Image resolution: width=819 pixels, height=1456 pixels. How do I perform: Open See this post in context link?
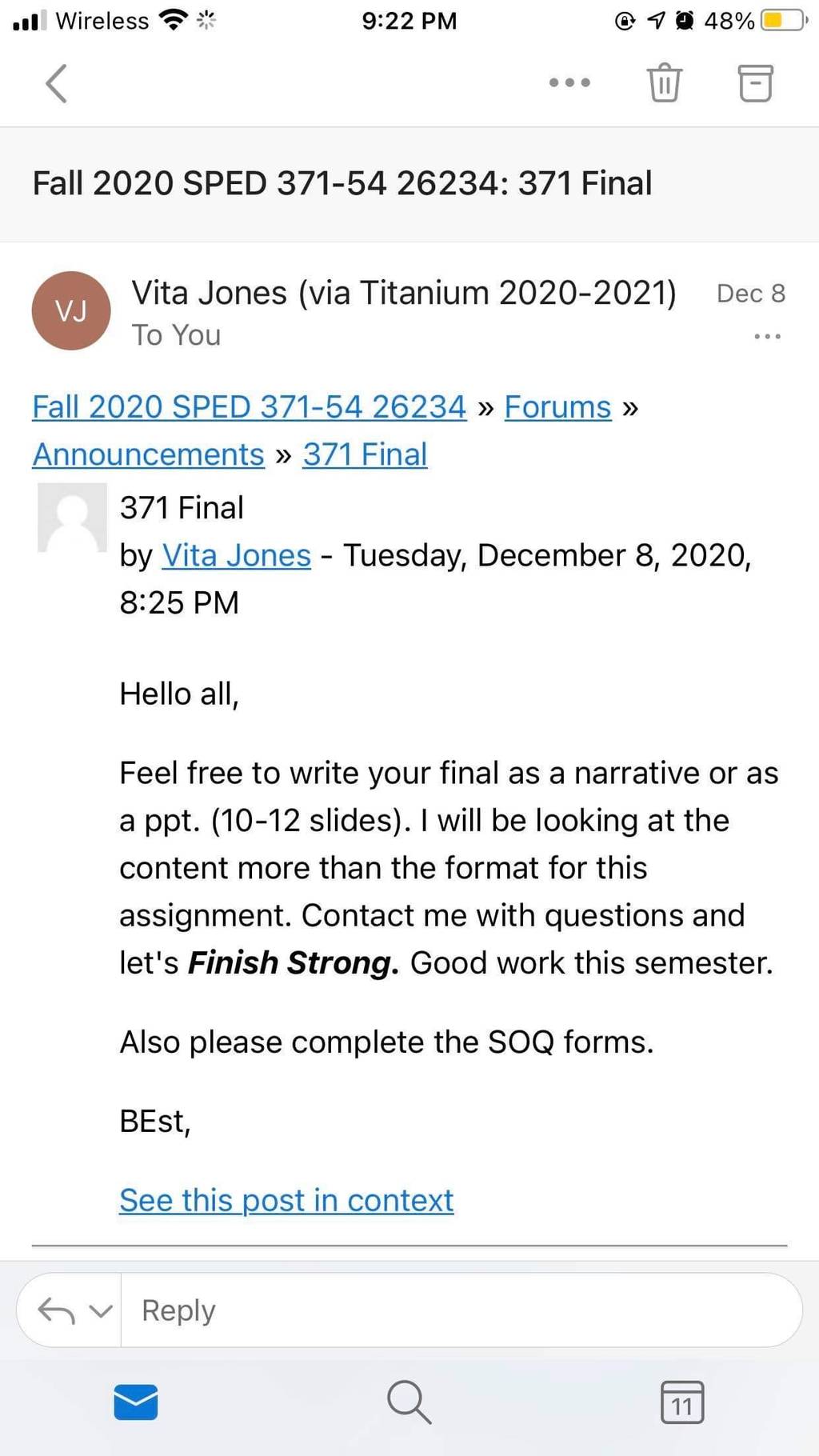click(286, 1200)
